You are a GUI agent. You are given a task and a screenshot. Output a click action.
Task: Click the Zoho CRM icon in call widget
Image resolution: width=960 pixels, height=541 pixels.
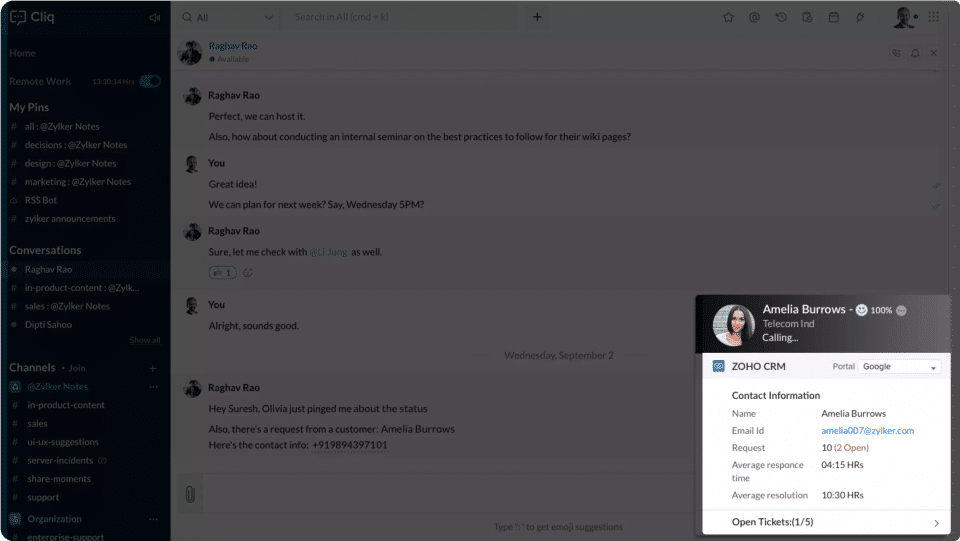pyautogui.click(x=719, y=367)
